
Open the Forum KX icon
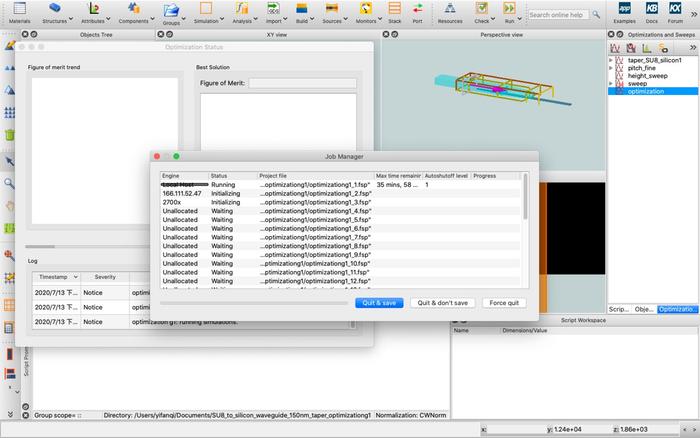[675, 8]
